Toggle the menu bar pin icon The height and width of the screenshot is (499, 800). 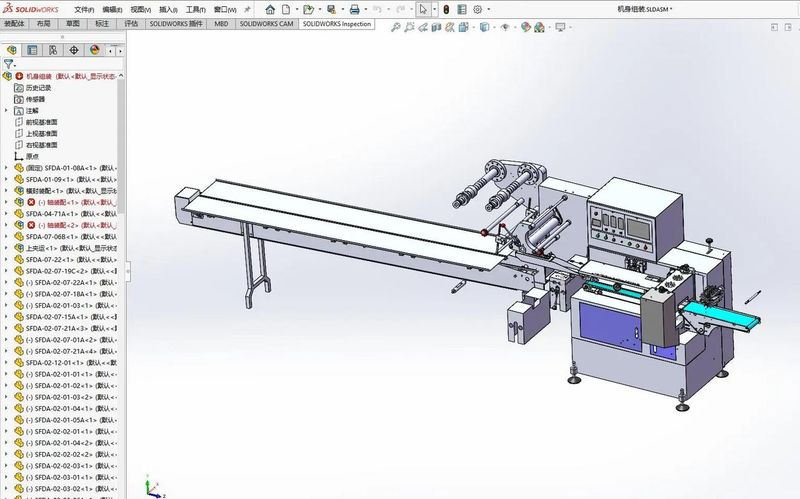(x=247, y=9)
